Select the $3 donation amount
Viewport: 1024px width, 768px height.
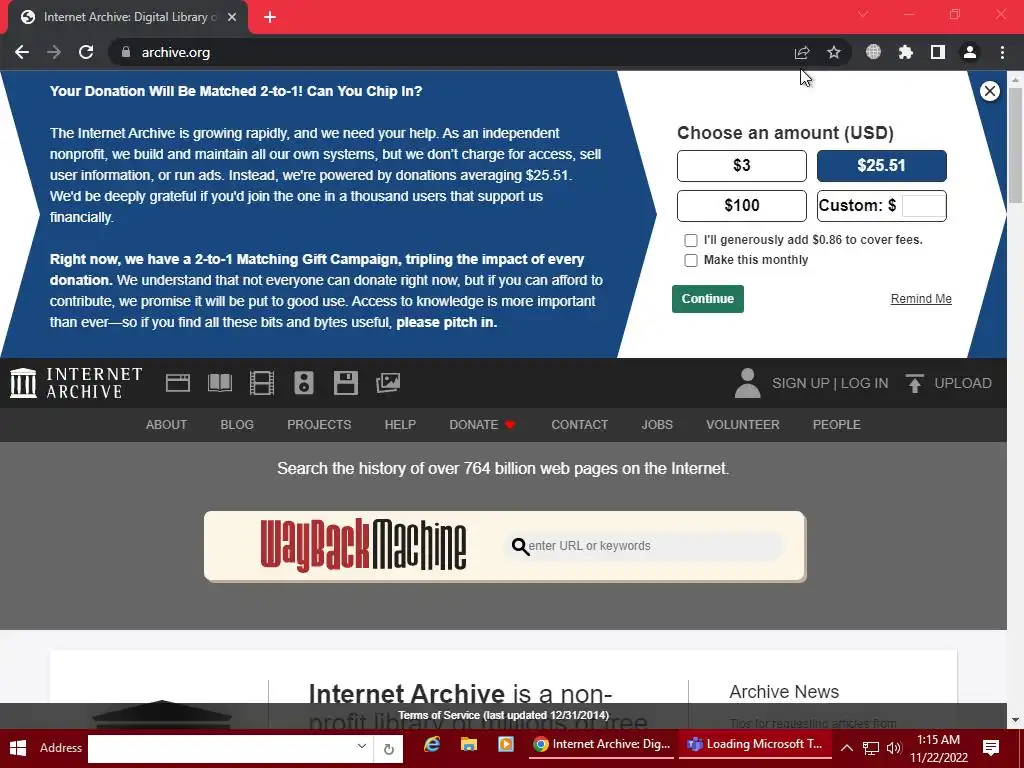point(742,166)
